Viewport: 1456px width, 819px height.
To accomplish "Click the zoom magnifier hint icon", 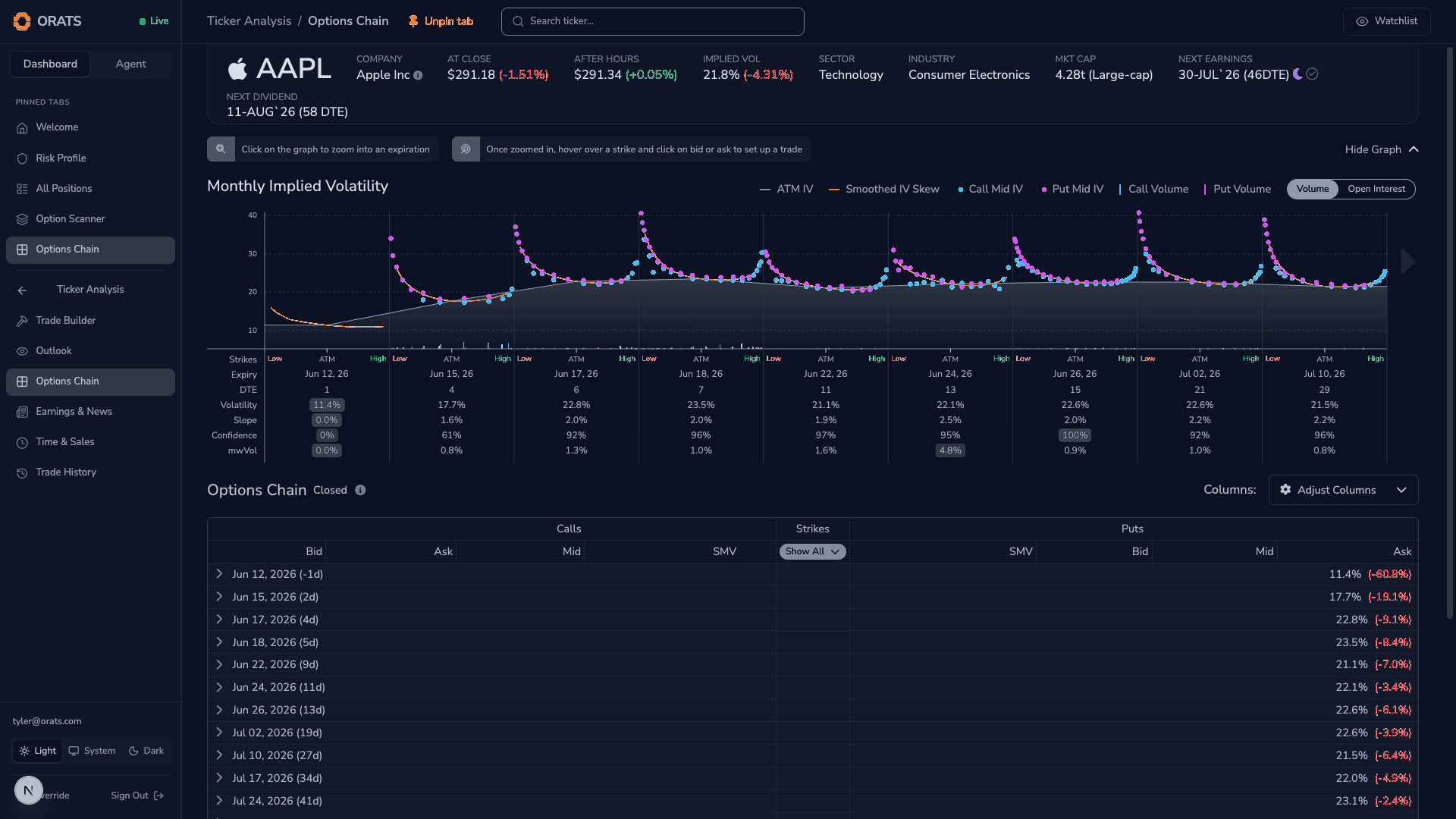I will (x=221, y=149).
